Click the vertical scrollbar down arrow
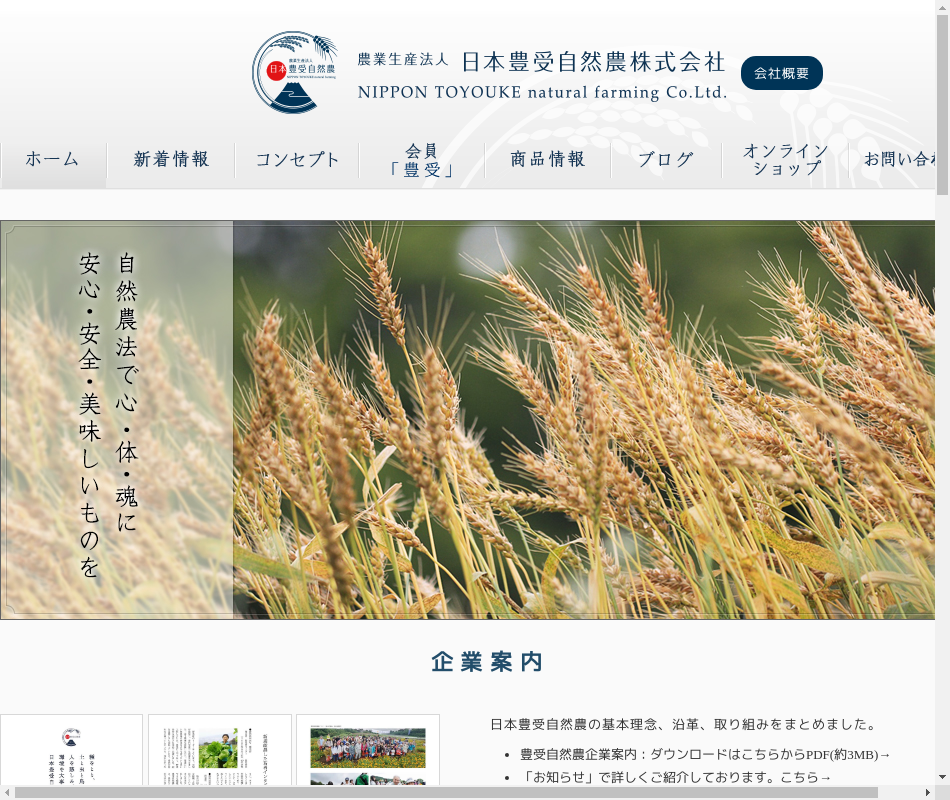The width and height of the screenshot is (950, 800). click(x=942, y=777)
